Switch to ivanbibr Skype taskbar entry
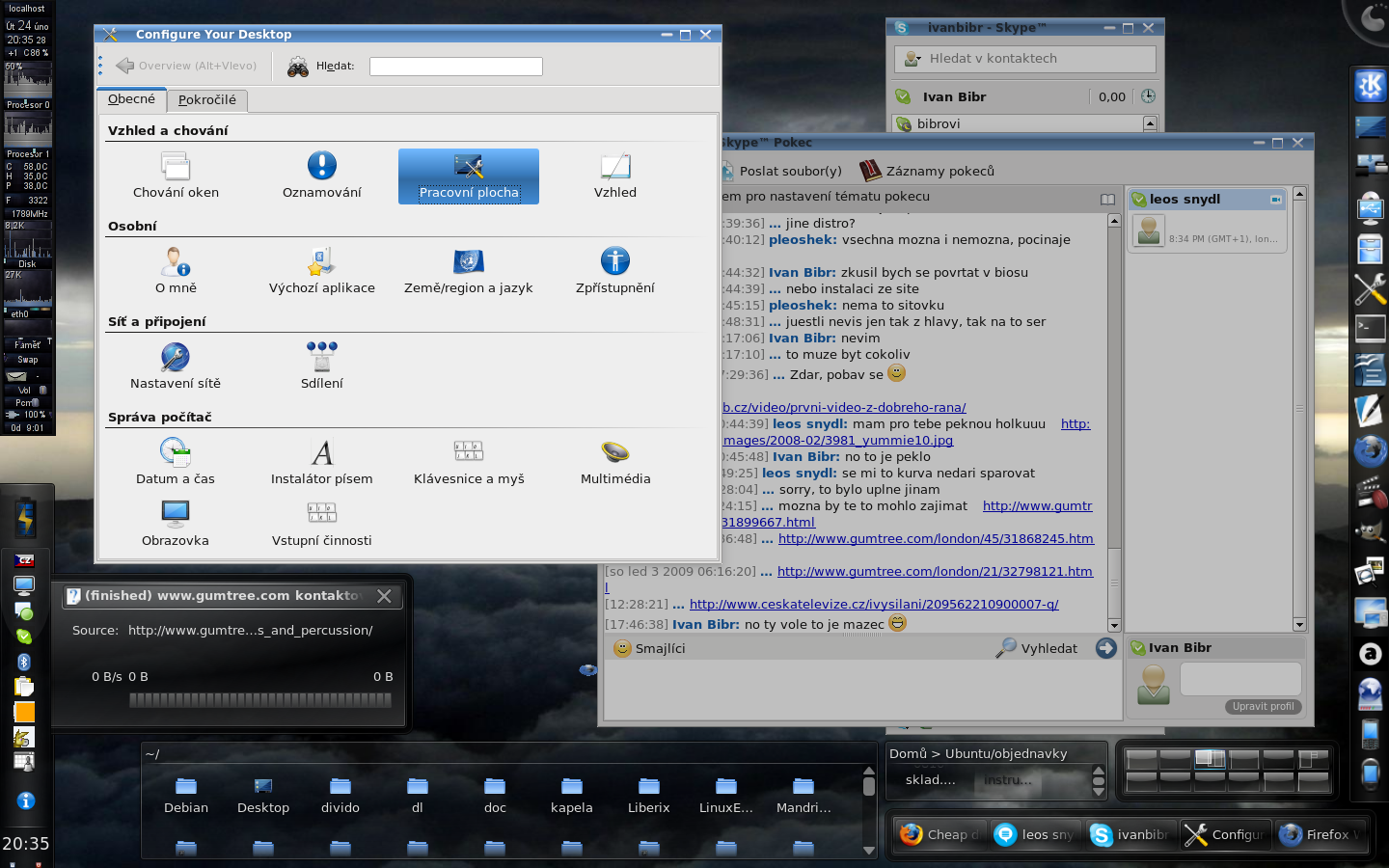Screen dimensions: 1389x868 (1130, 834)
